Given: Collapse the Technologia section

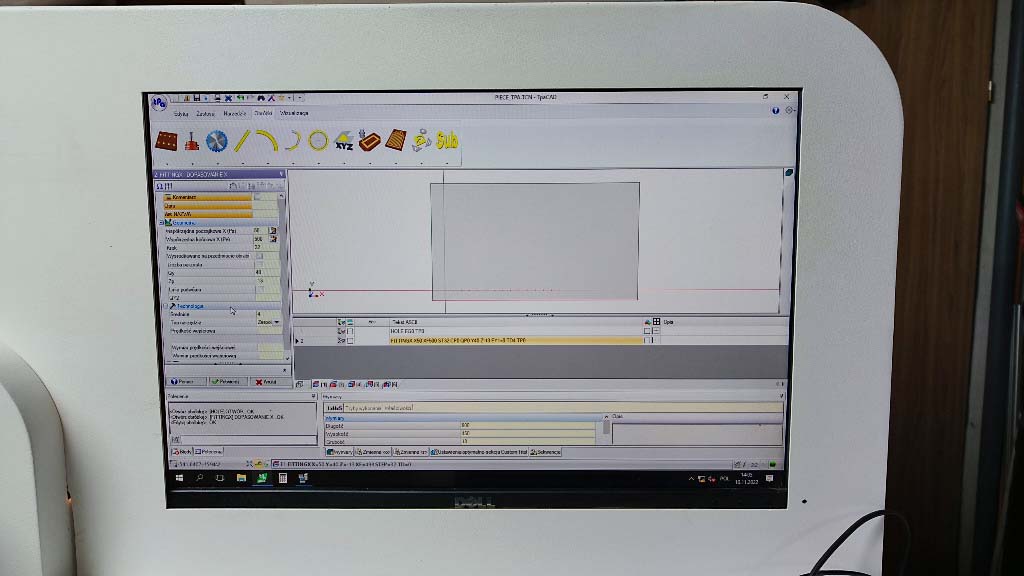Looking at the screenshot, I should pos(166,306).
